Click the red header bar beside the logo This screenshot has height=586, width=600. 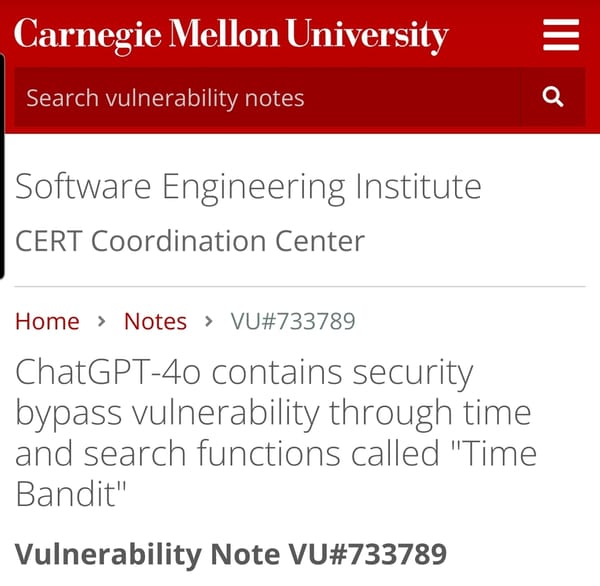pos(495,36)
